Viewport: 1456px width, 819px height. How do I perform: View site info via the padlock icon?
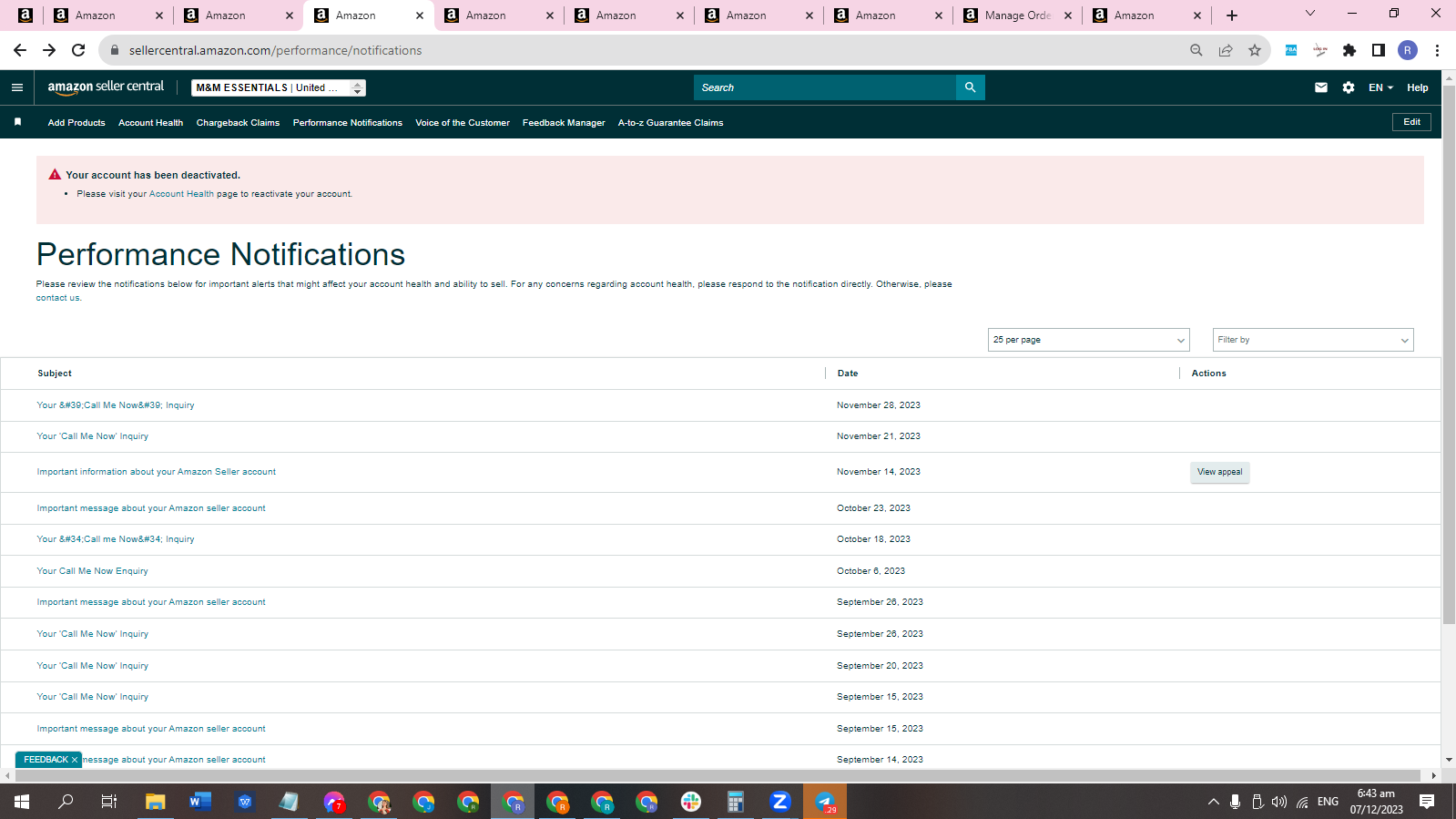115,50
